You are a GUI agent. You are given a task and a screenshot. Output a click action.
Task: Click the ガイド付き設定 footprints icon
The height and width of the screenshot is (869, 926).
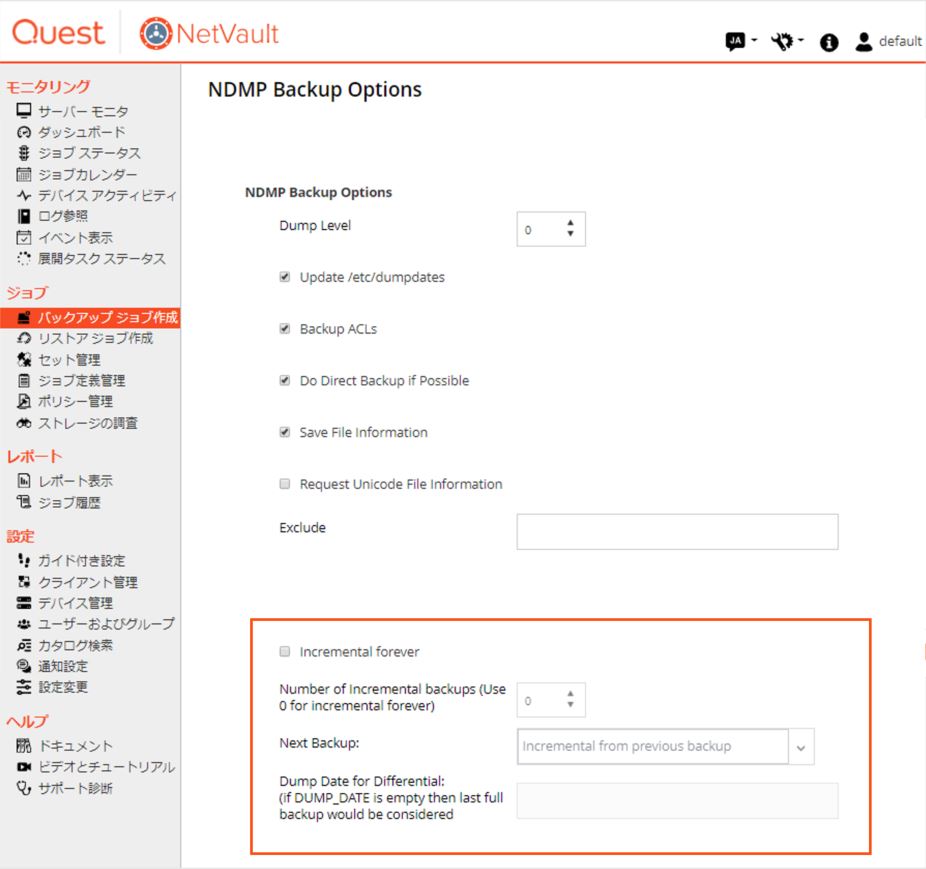(x=24, y=560)
